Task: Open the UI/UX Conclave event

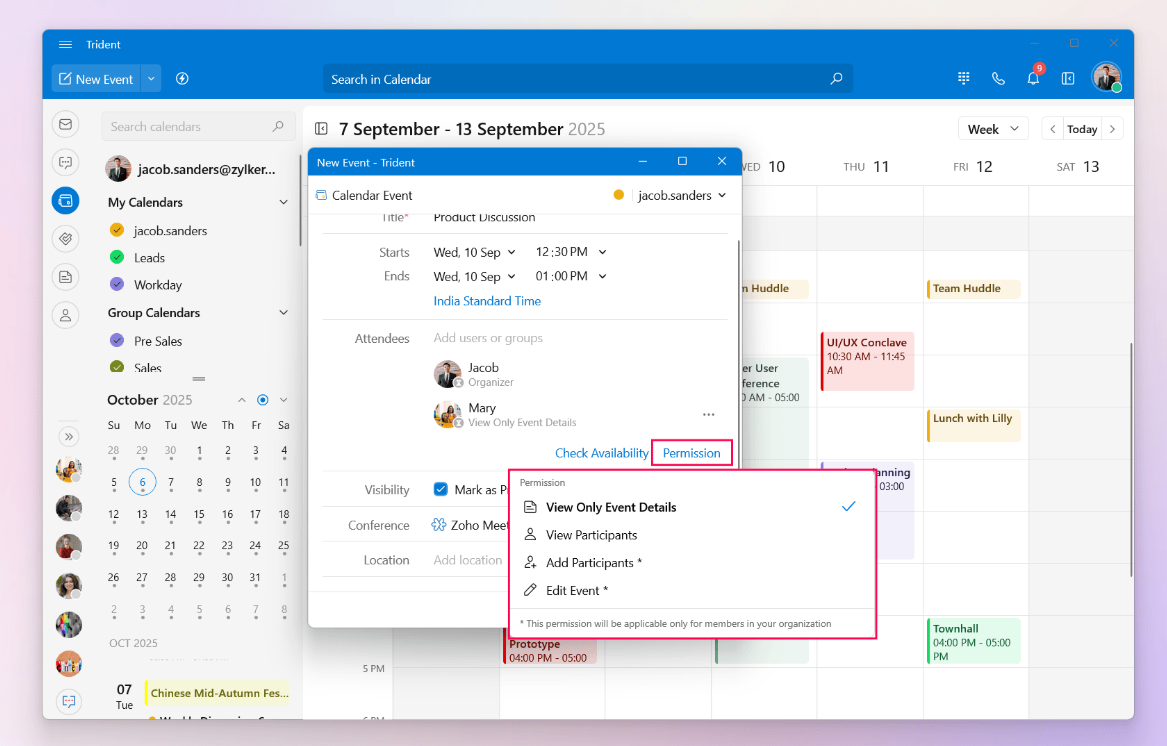Action: [867, 362]
